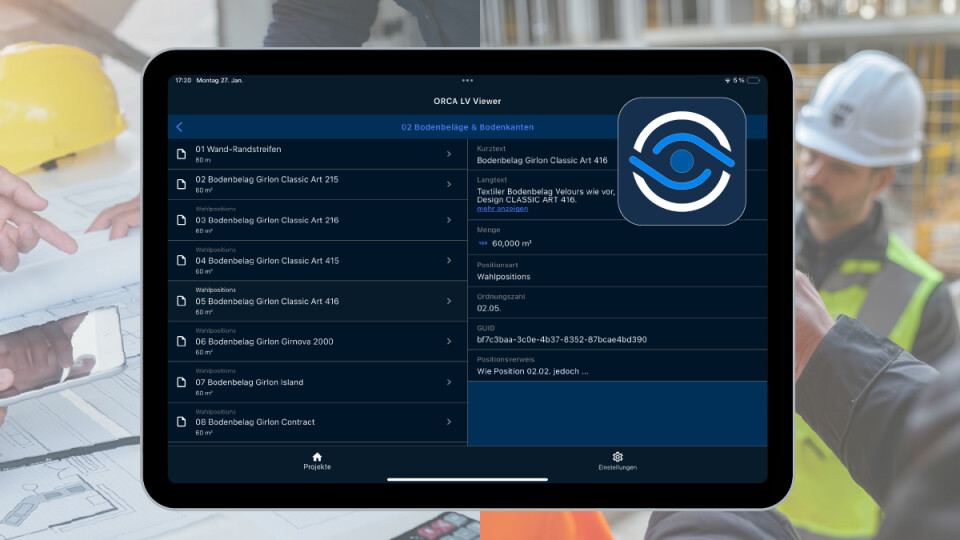Click the Positionsart value Wahlpositions
960x540 pixels.
pyautogui.click(x=503, y=277)
